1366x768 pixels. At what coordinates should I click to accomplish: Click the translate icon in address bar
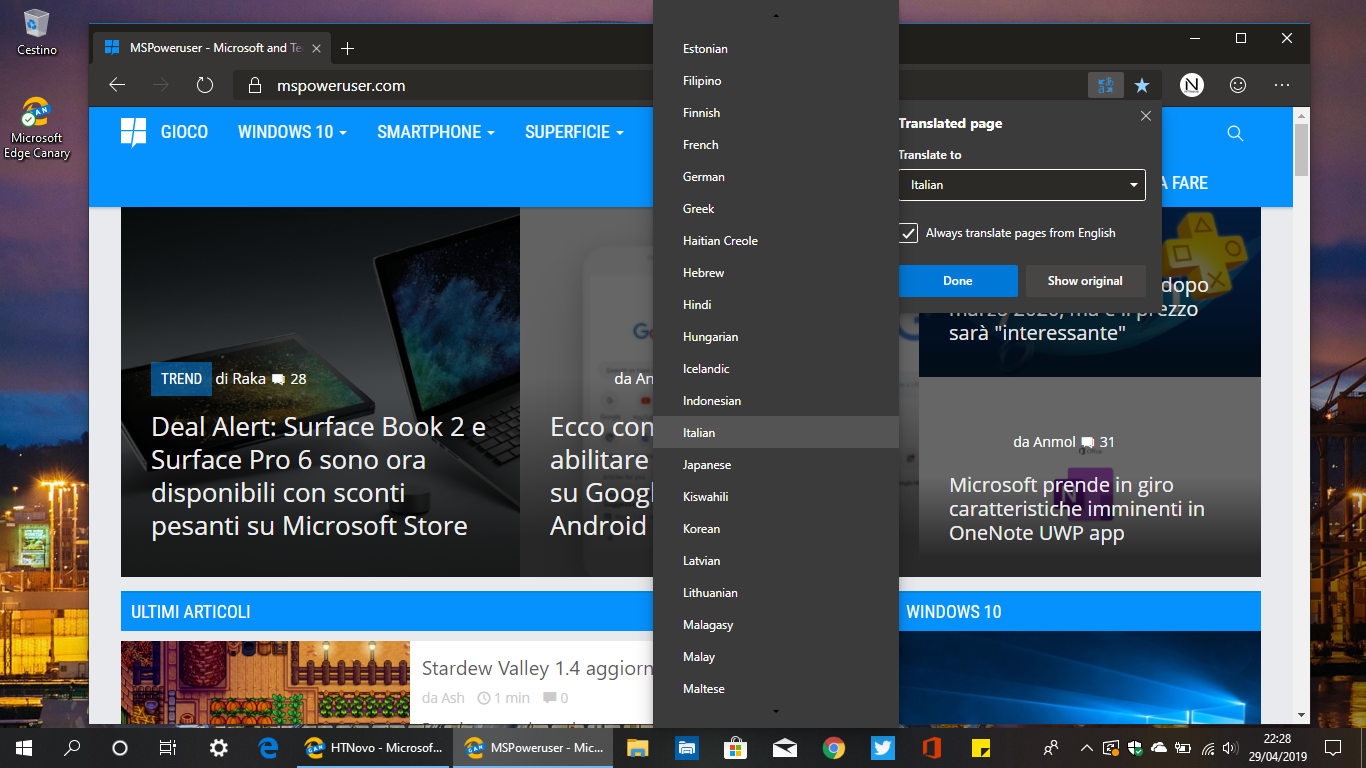click(1106, 86)
